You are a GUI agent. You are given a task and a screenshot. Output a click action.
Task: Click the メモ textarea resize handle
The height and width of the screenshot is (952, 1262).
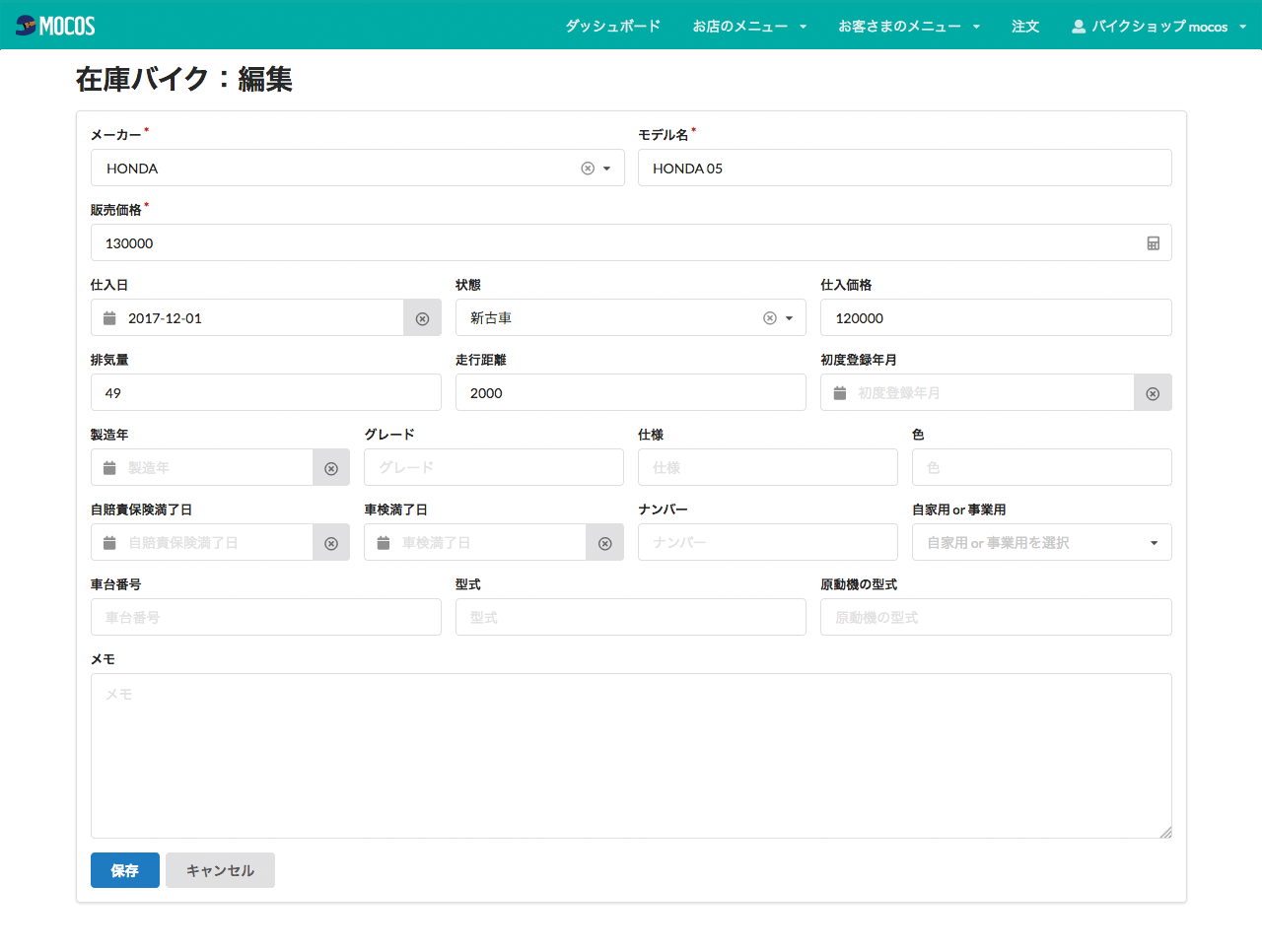1165,832
